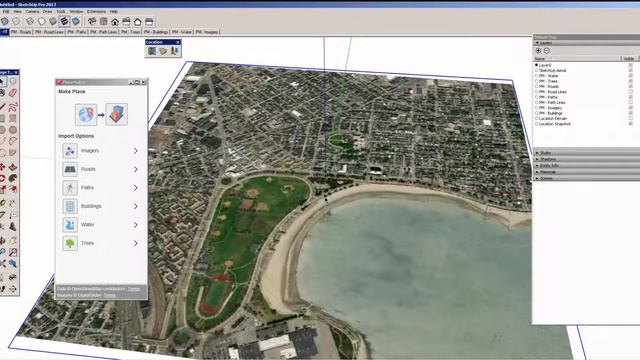Expand the Scenes panel in tray

(587, 178)
